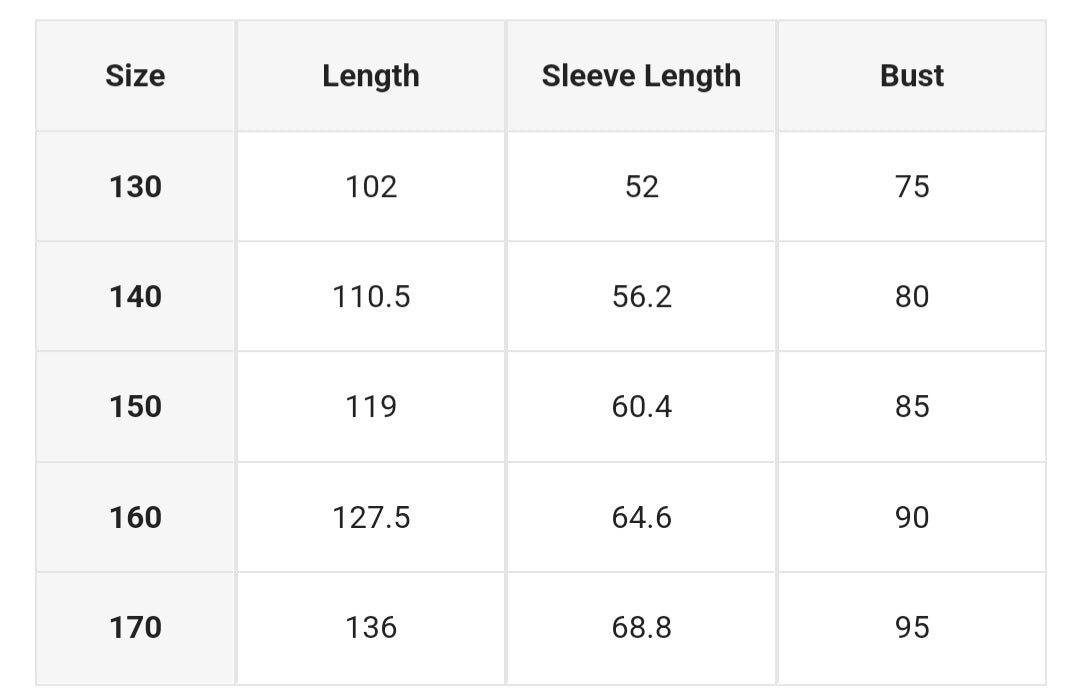Click the bust value 95
This screenshot has height=696, width=1080.
coord(912,628)
